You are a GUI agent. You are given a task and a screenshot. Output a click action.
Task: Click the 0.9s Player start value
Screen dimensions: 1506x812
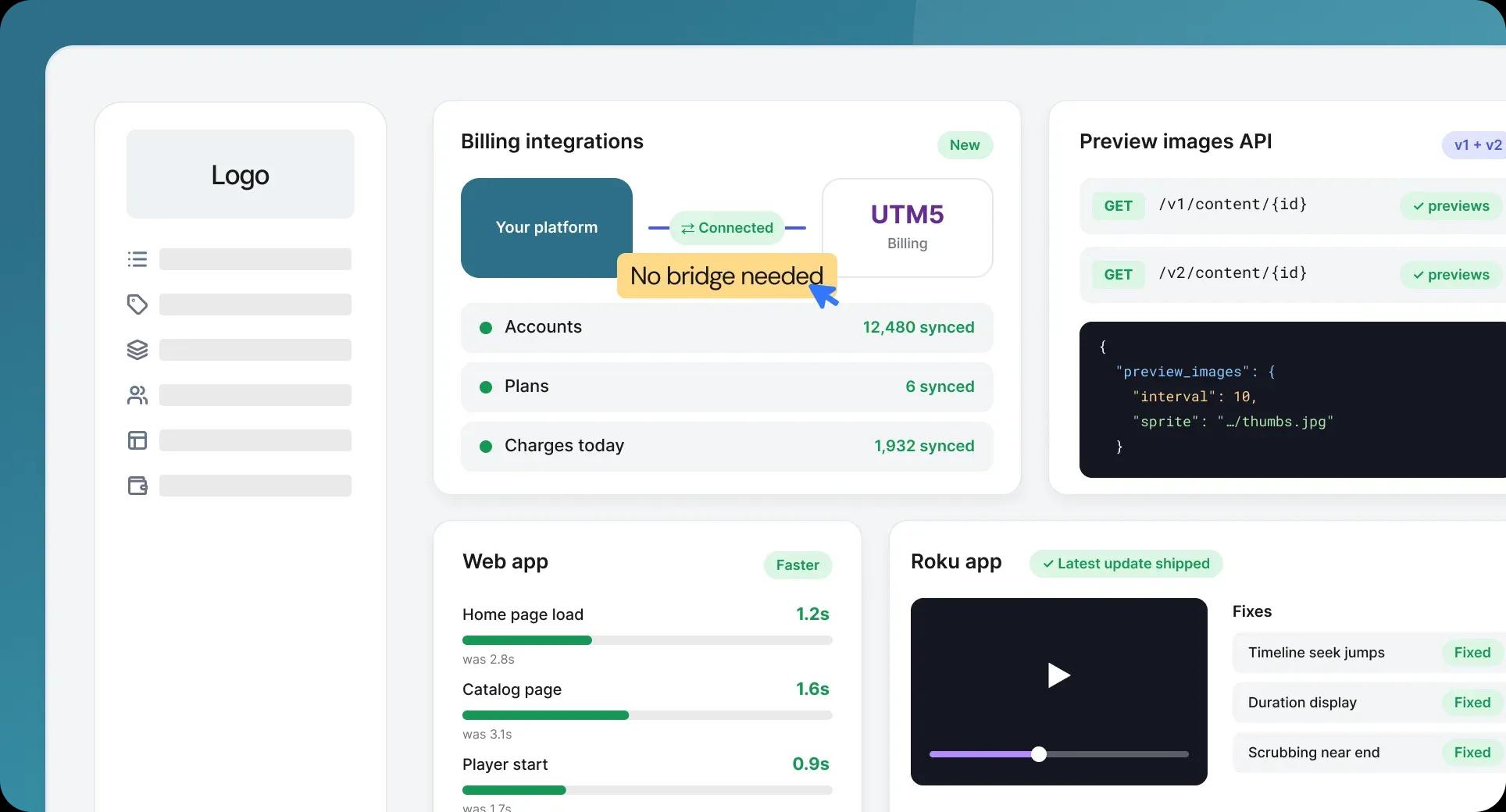(x=811, y=764)
